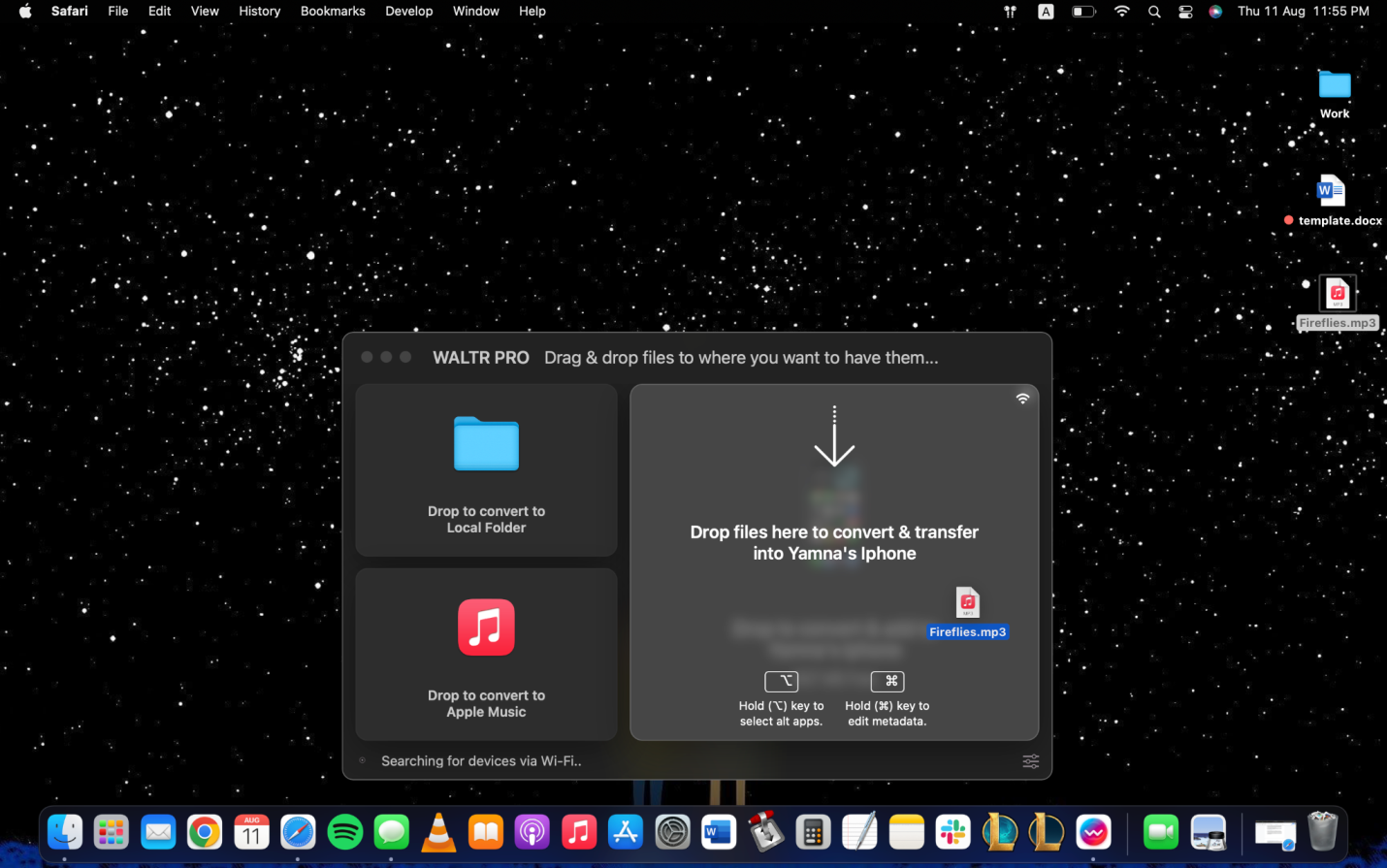Image resolution: width=1387 pixels, height=868 pixels.
Task: Activate Siri from the menu bar
Action: tap(1215, 12)
